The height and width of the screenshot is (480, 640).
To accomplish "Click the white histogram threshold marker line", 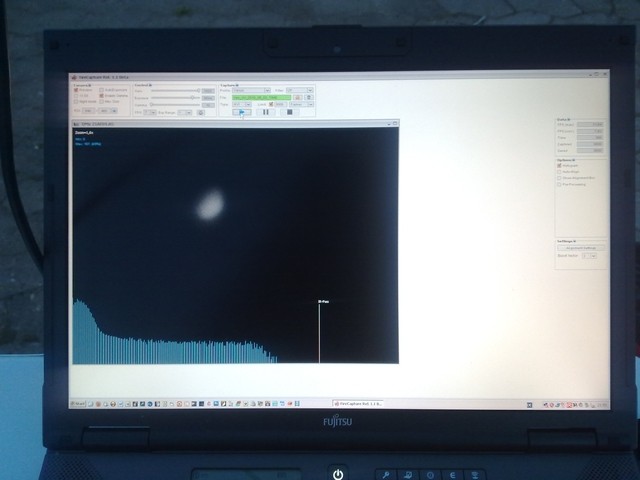I will coord(319,333).
